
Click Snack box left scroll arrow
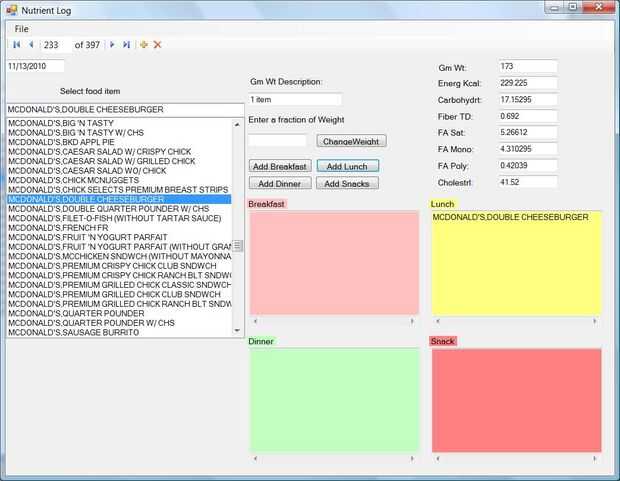point(438,458)
